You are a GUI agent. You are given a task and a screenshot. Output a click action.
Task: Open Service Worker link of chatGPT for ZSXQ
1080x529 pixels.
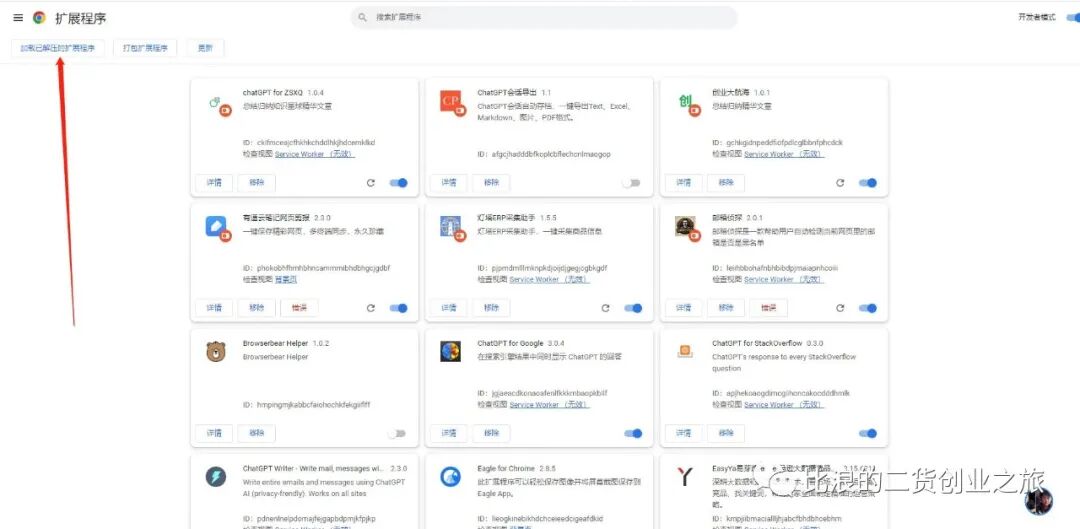pos(315,154)
